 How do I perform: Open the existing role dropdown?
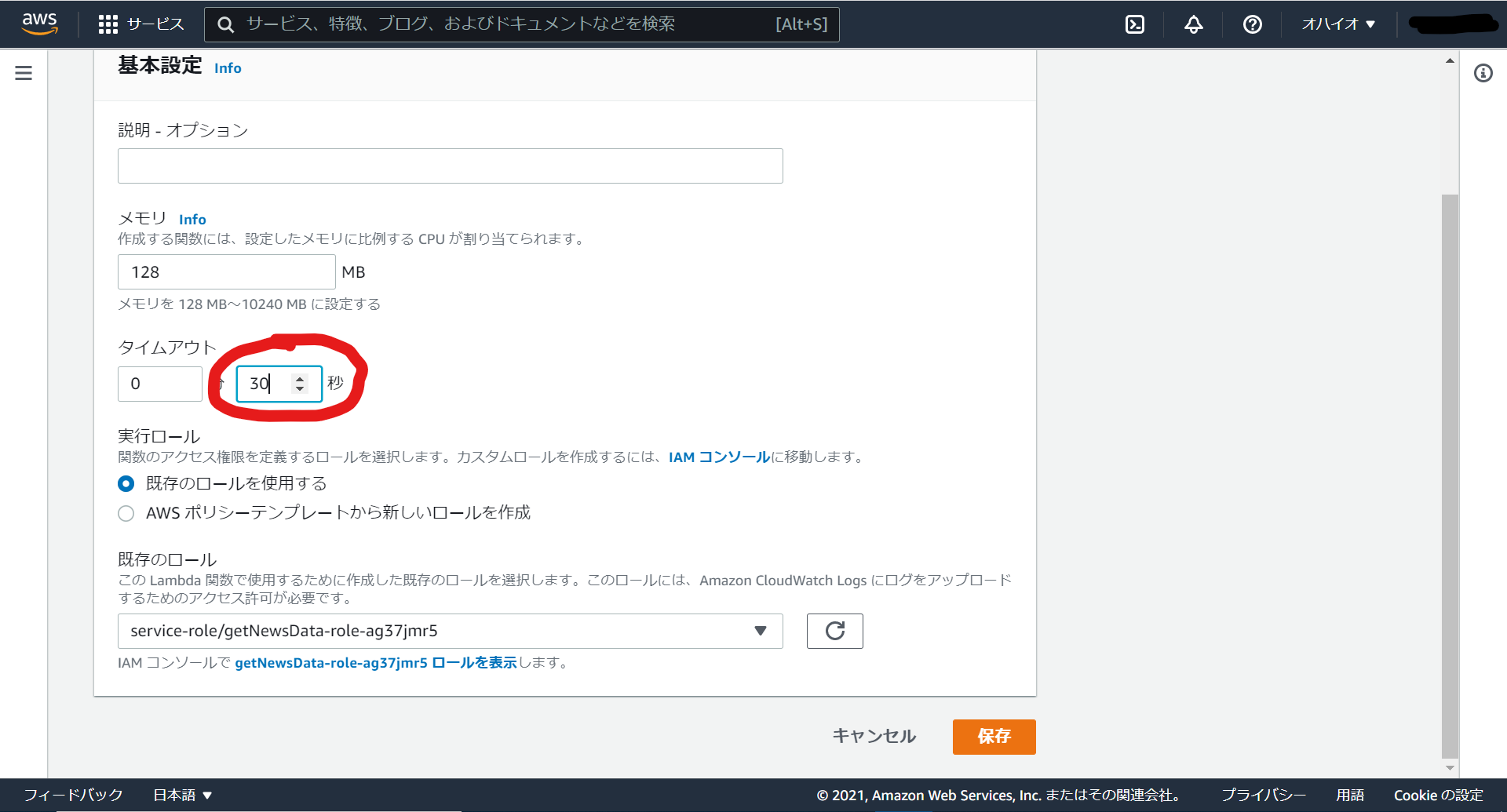pos(451,631)
